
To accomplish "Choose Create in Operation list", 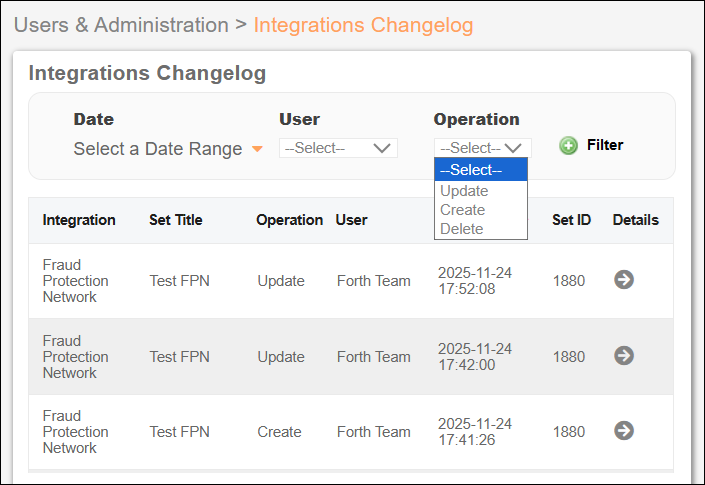I will click(x=481, y=210).
